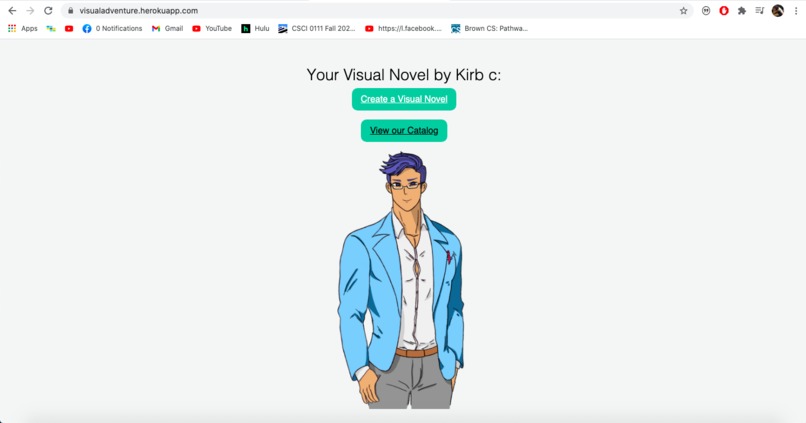Click the 'Your Visual Novel by Kirb c:' heading
Screen dimensions: 806x423
404,75
